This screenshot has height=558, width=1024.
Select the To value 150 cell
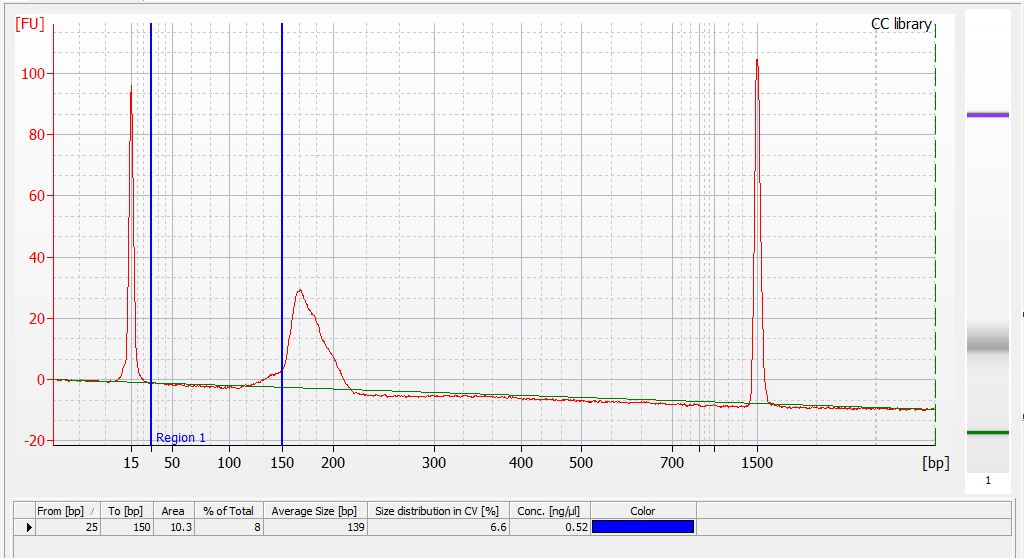point(127,527)
